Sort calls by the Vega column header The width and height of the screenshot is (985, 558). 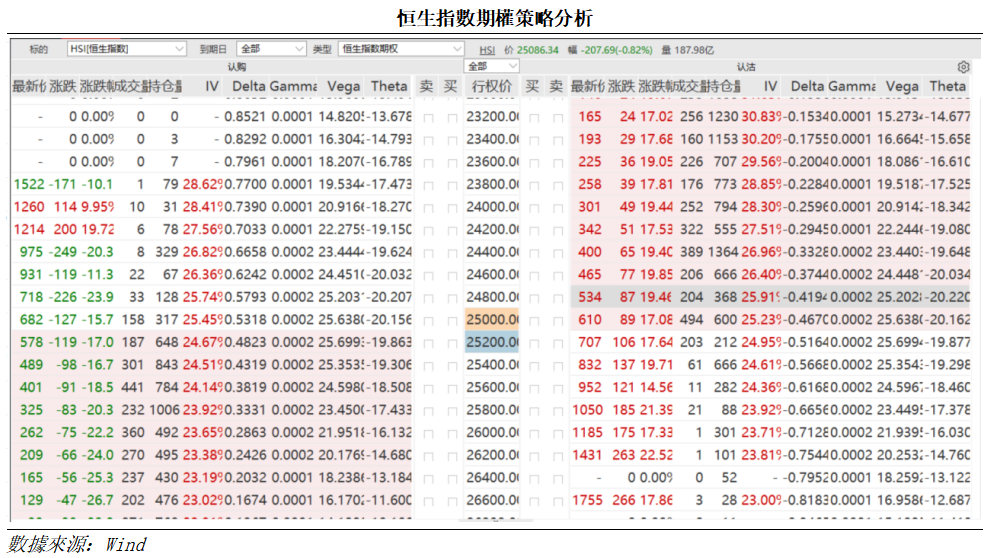tap(343, 86)
